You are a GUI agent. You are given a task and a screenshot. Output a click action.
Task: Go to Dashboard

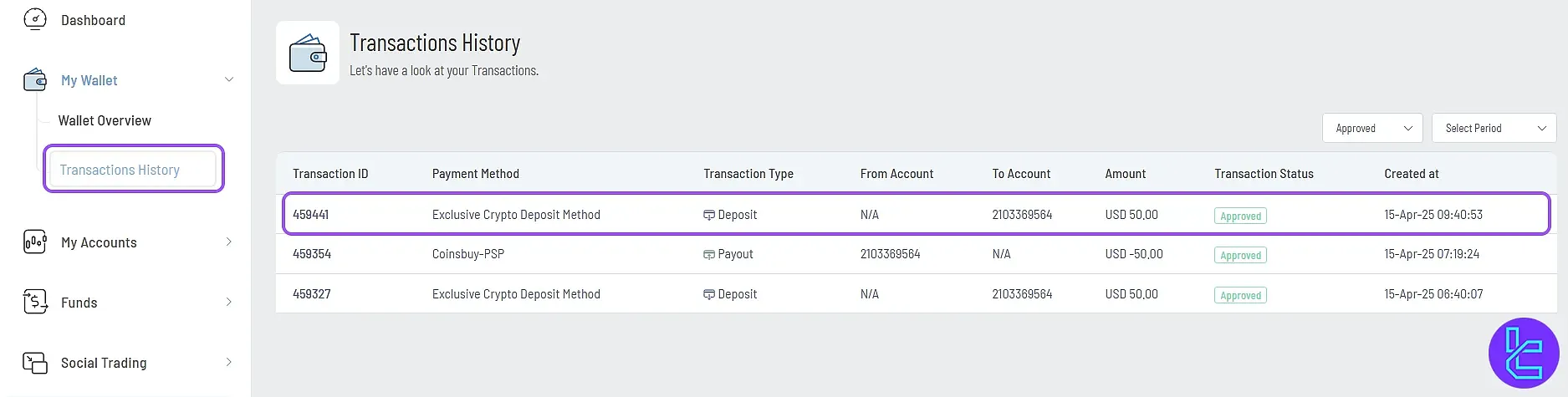(x=93, y=20)
